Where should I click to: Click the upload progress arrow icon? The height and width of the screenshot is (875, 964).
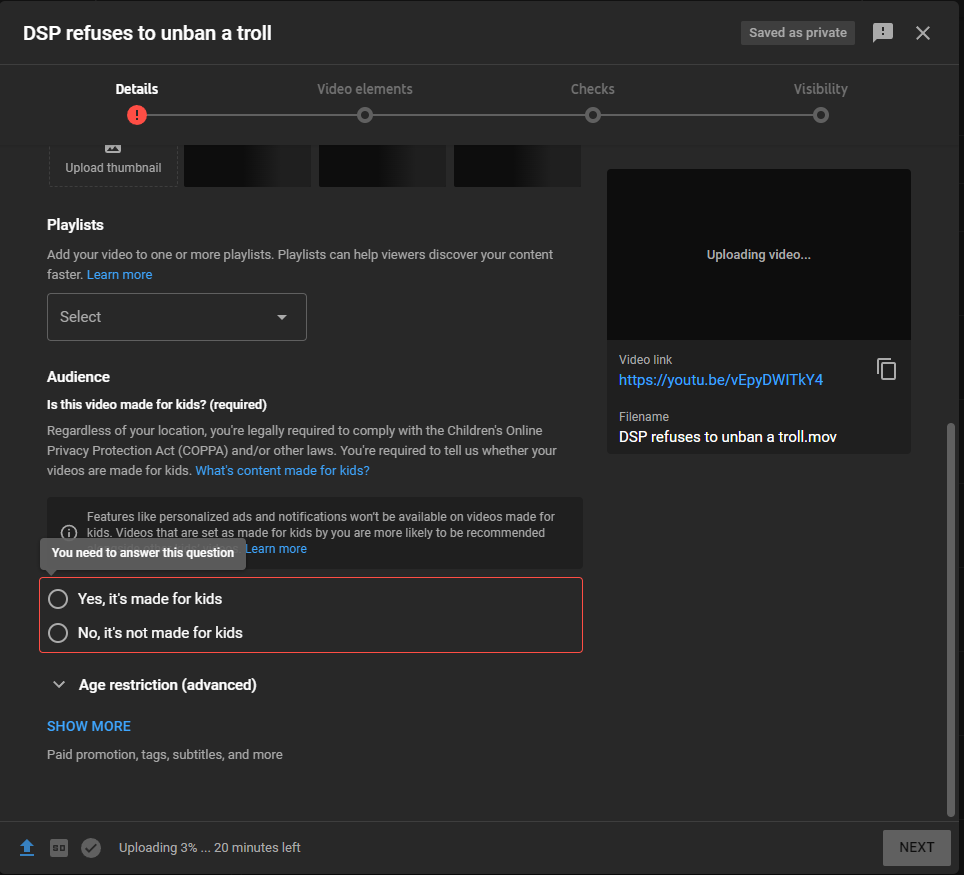[x=26, y=847]
